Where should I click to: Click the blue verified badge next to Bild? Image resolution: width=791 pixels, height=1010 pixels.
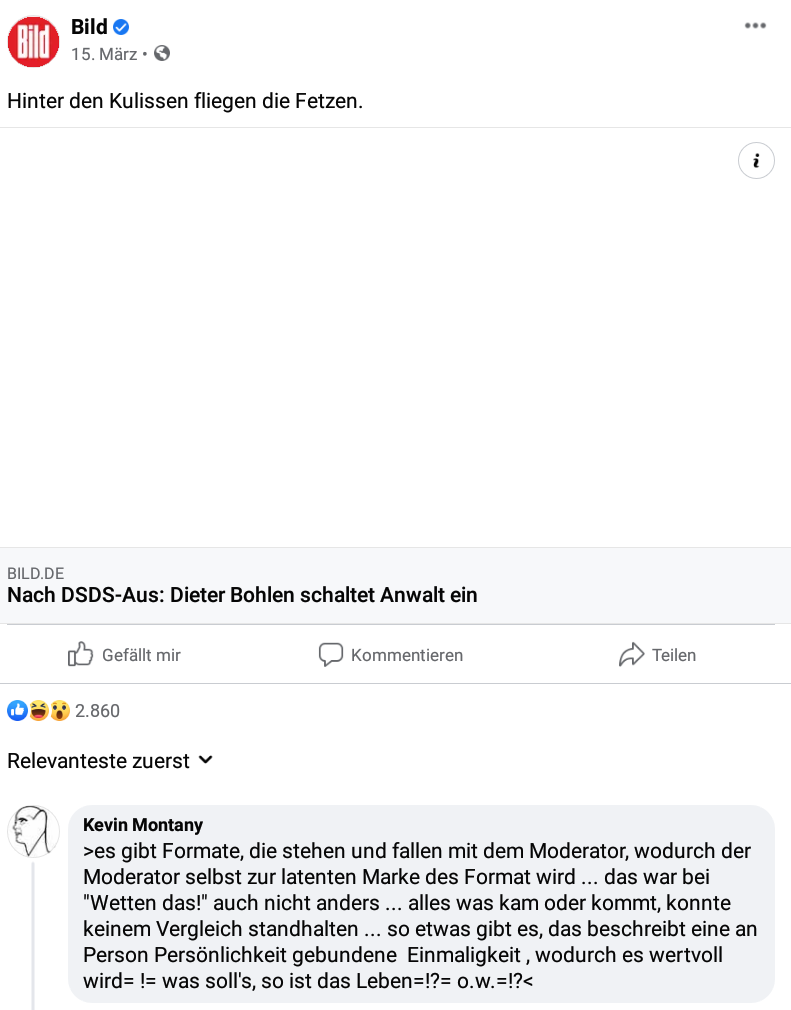[121, 27]
